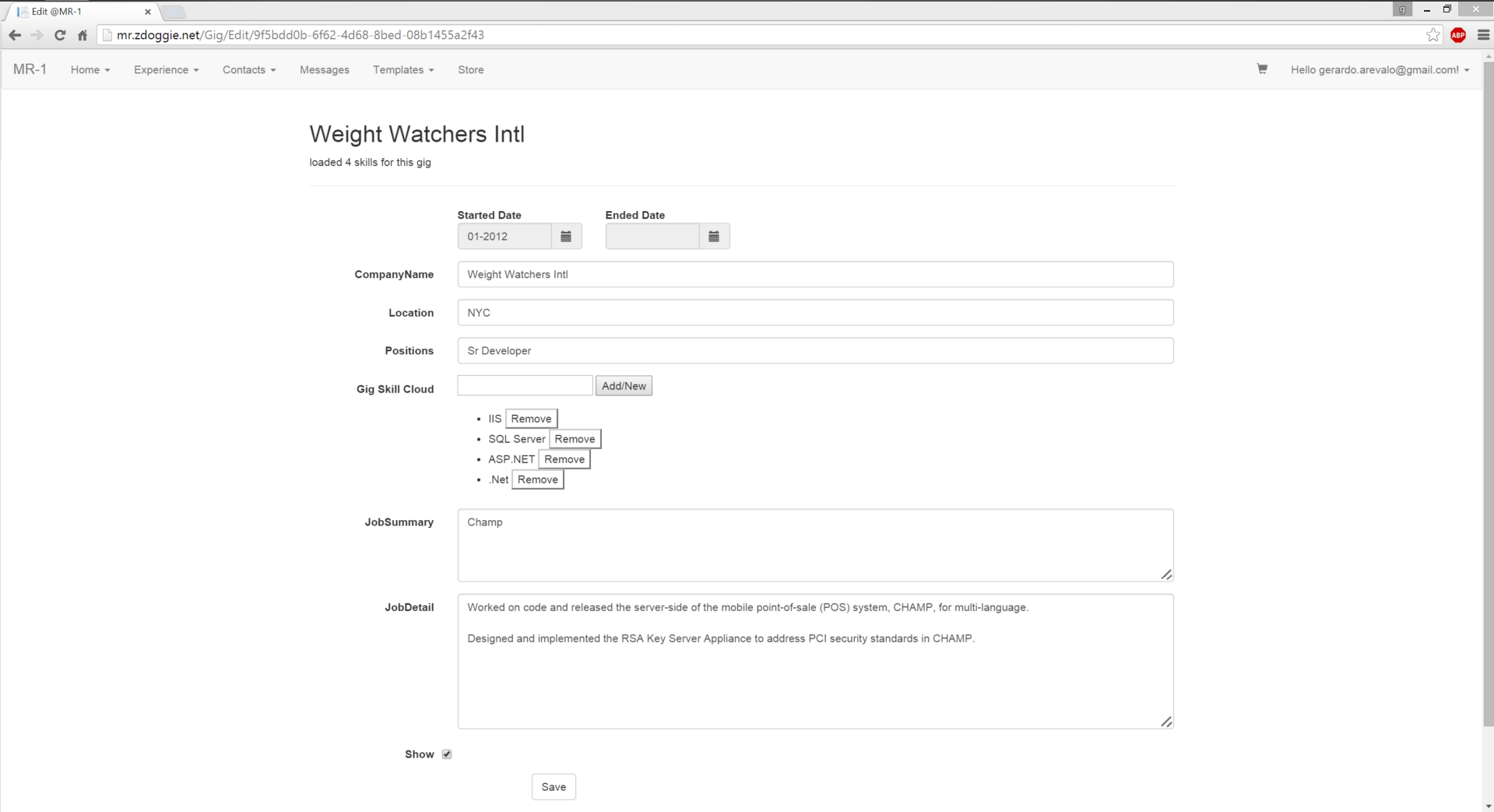
Task: Switch to the Edit @MR-1 tab
Action: pos(82,12)
